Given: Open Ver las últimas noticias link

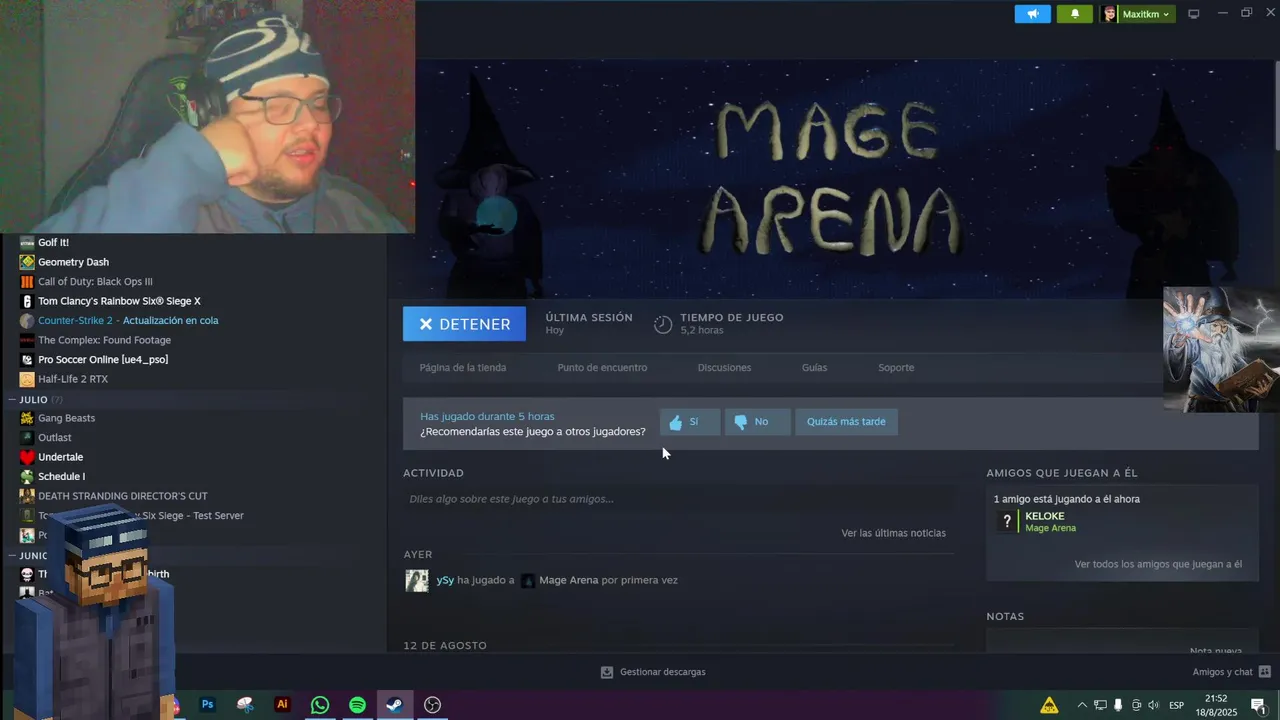Looking at the screenshot, I should (893, 533).
